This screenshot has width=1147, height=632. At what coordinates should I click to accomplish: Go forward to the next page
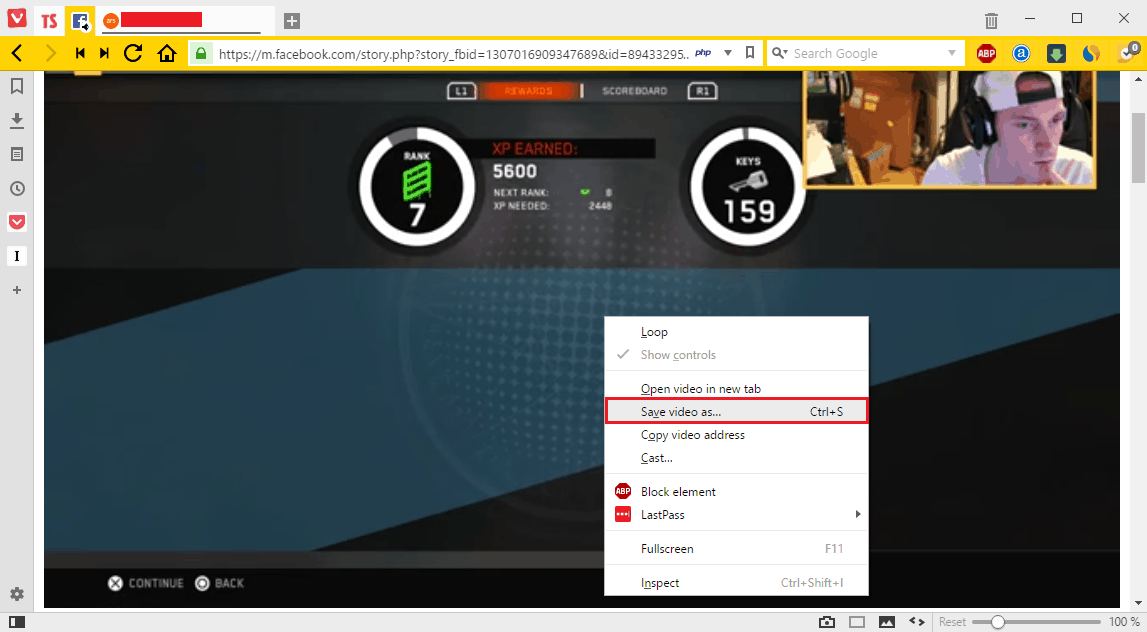tap(50, 53)
